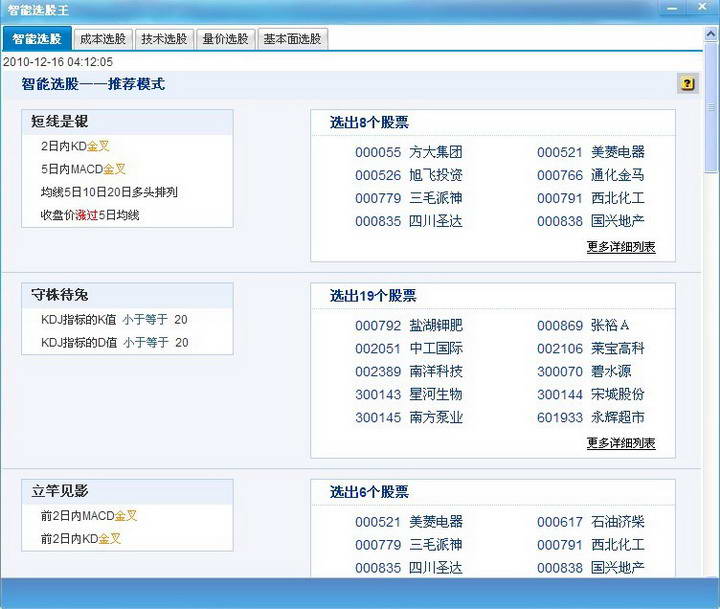
Task: Switch to the 智能选股 tab
Action: point(37,39)
